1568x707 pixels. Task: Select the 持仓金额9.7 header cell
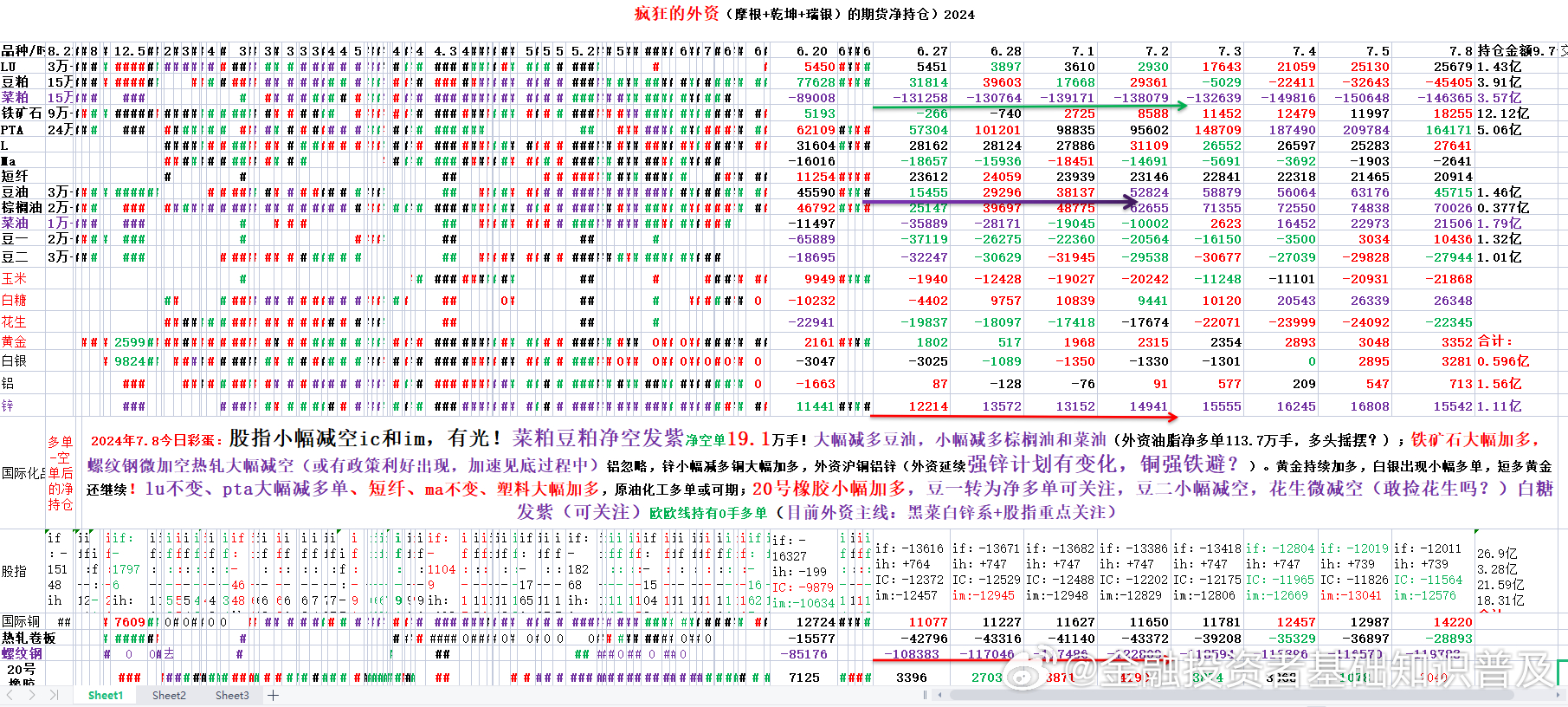pyautogui.click(x=1516, y=51)
